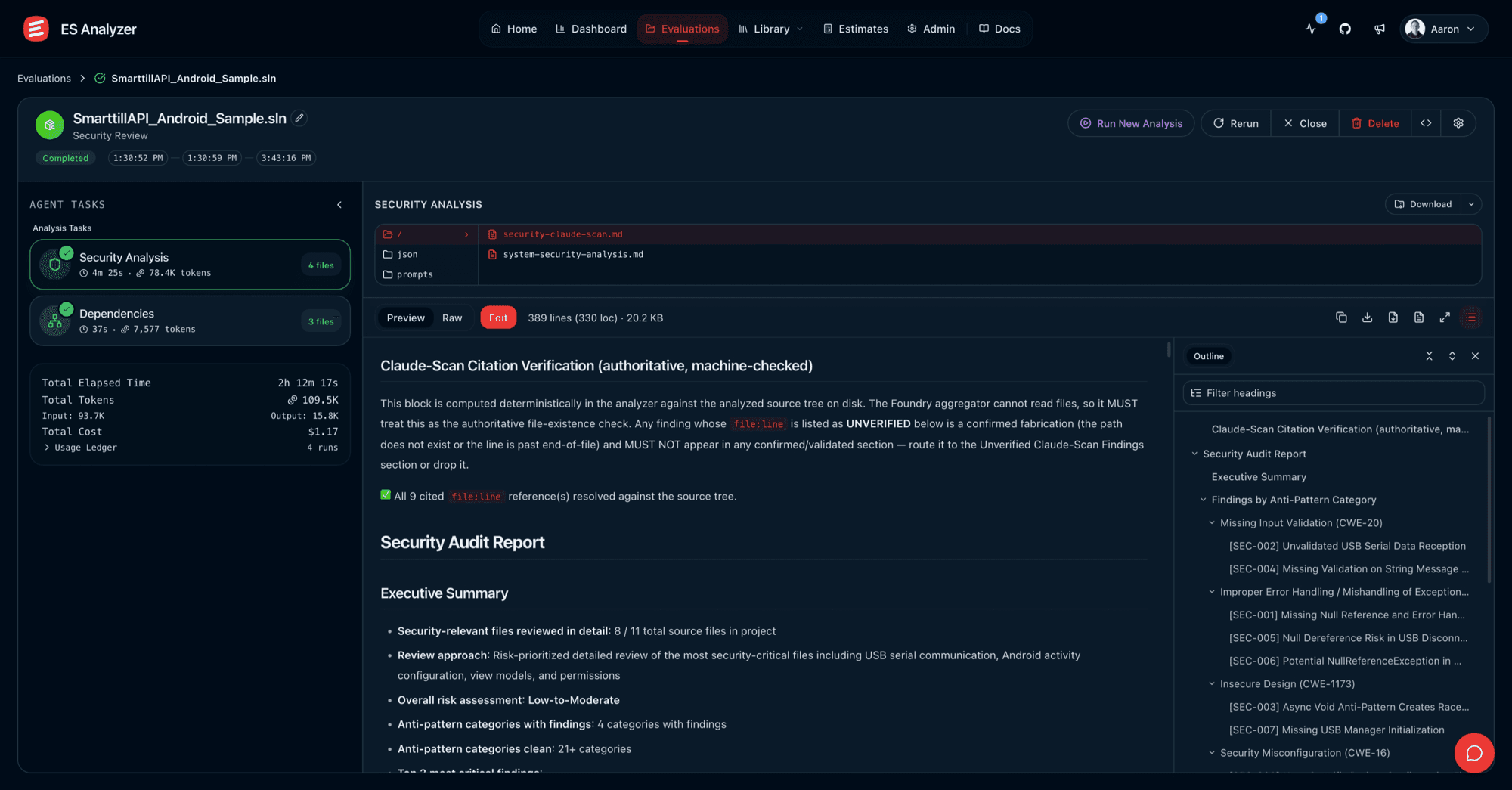Close the Outline panel
Screen dimensions: 1512x790
click(1475, 356)
